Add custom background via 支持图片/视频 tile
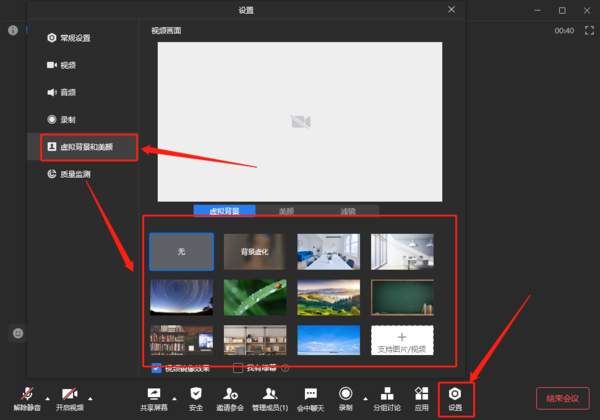600x420 pixels. (402, 342)
